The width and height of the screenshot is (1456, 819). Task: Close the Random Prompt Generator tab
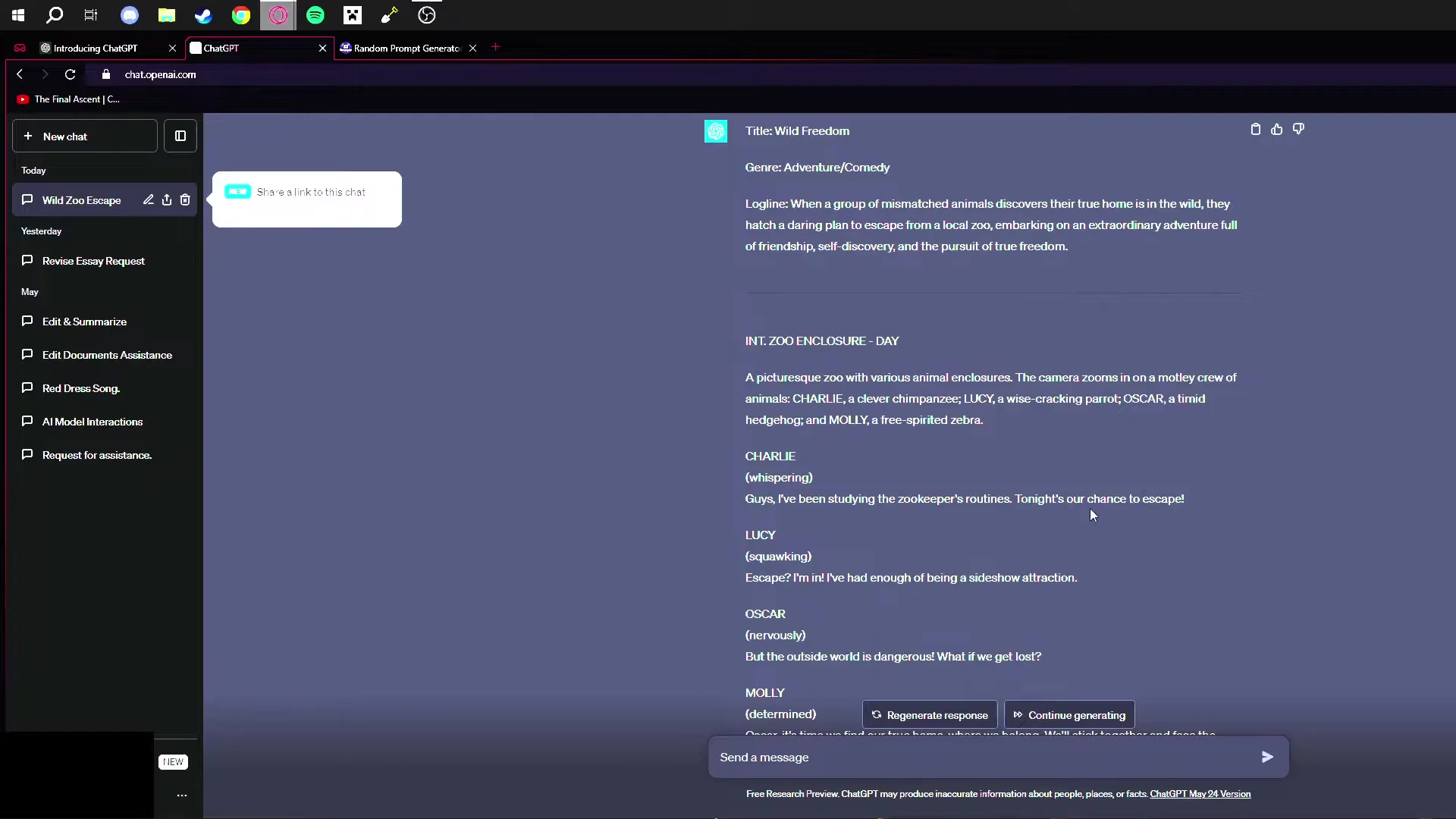pos(472,48)
